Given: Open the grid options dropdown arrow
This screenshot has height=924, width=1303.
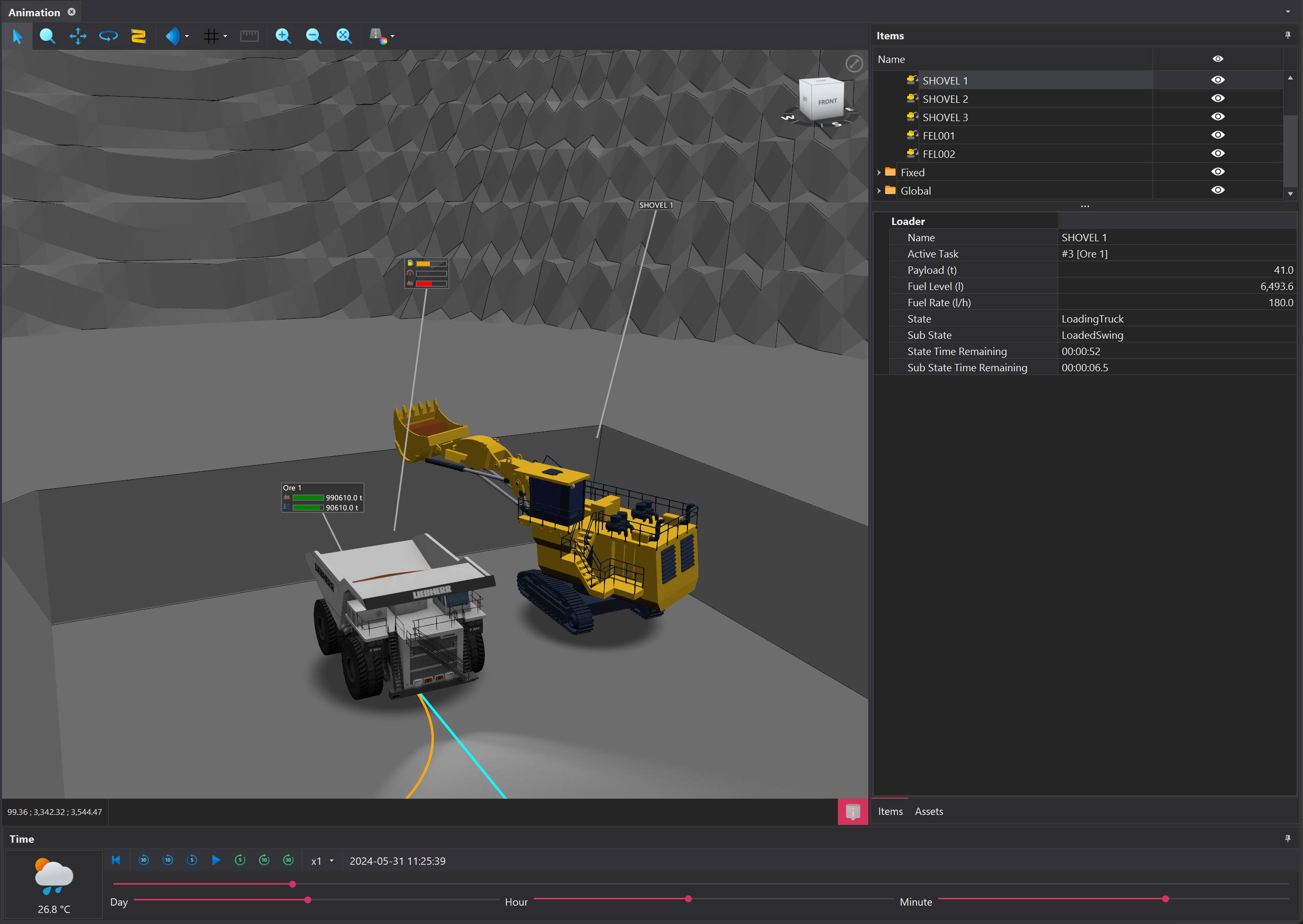Looking at the screenshot, I should pyautogui.click(x=225, y=36).
